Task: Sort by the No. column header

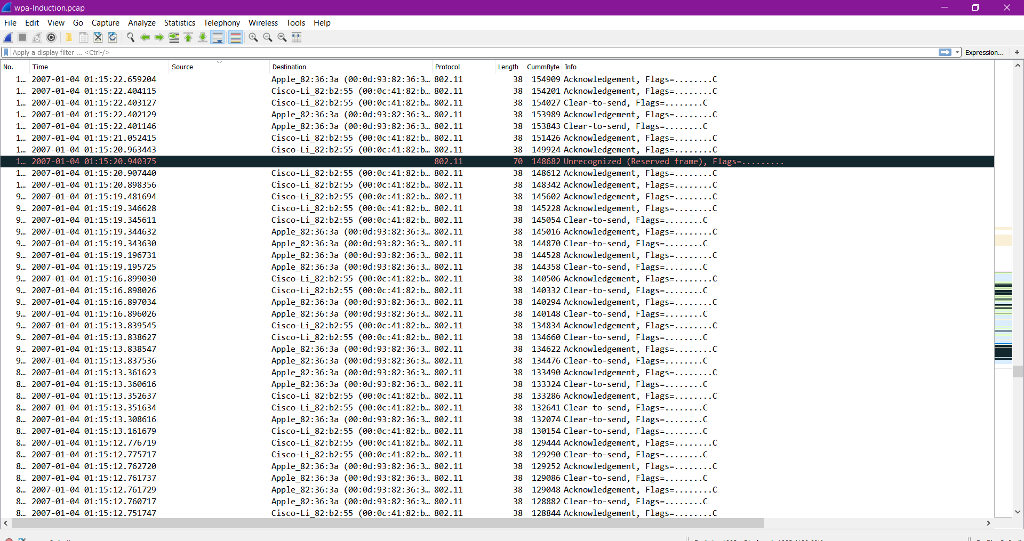Action: [x=15, y=67]
